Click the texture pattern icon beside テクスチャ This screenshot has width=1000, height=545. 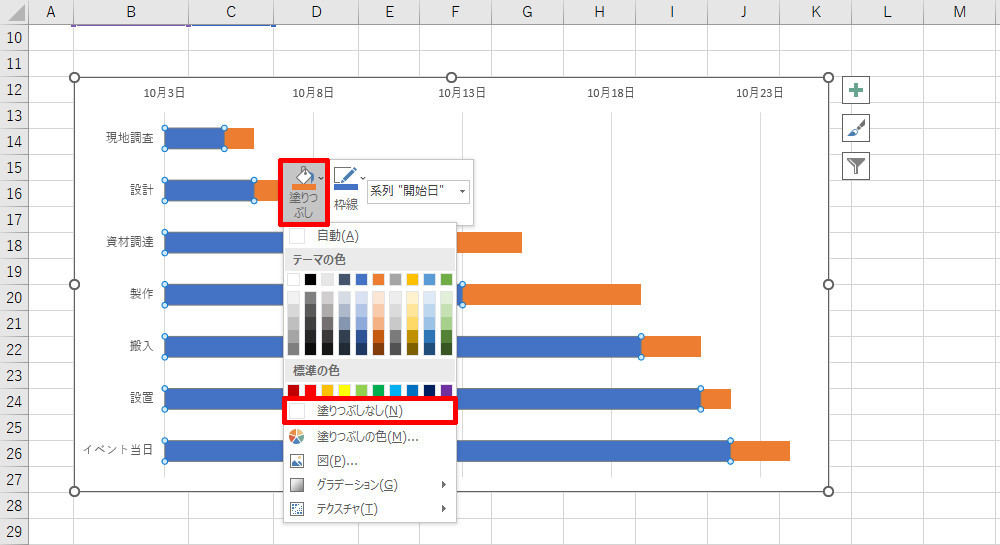pos(297,509)
